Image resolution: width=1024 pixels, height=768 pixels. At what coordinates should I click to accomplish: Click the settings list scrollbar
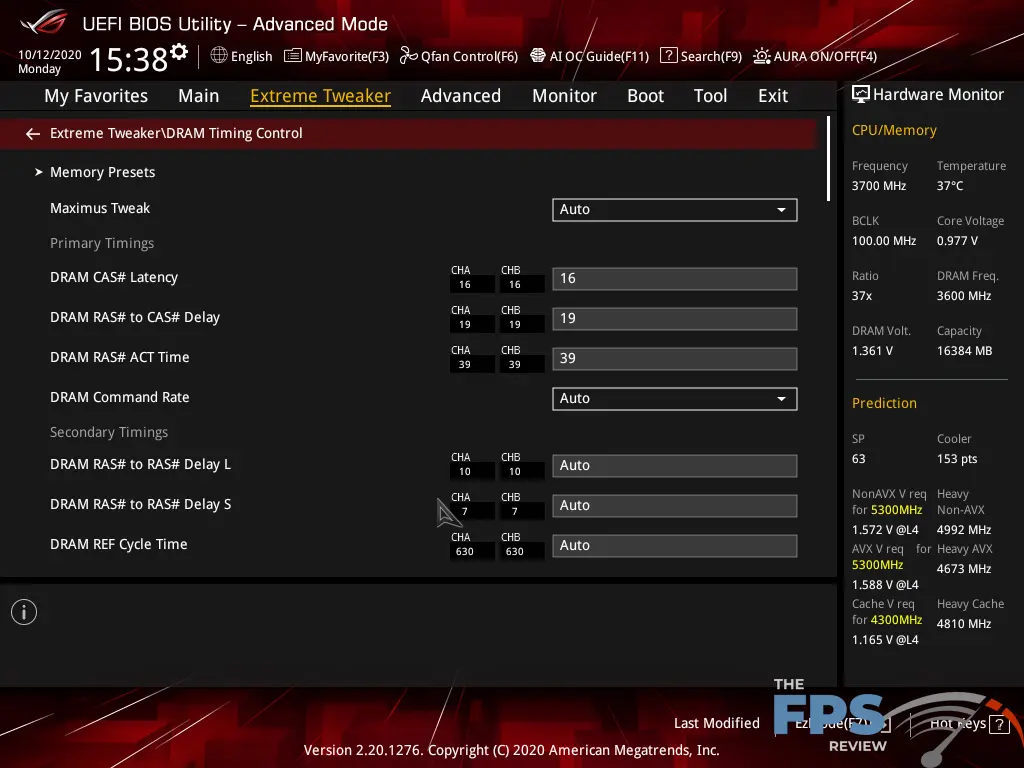pyautogui.click(x=828, y=159)
